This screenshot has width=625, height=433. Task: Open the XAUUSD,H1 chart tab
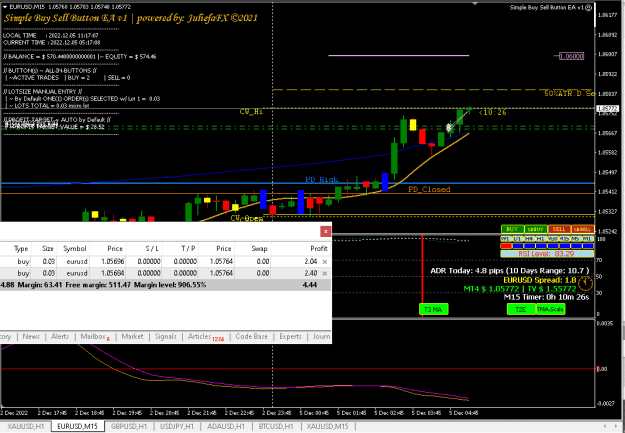click(26, 426)
